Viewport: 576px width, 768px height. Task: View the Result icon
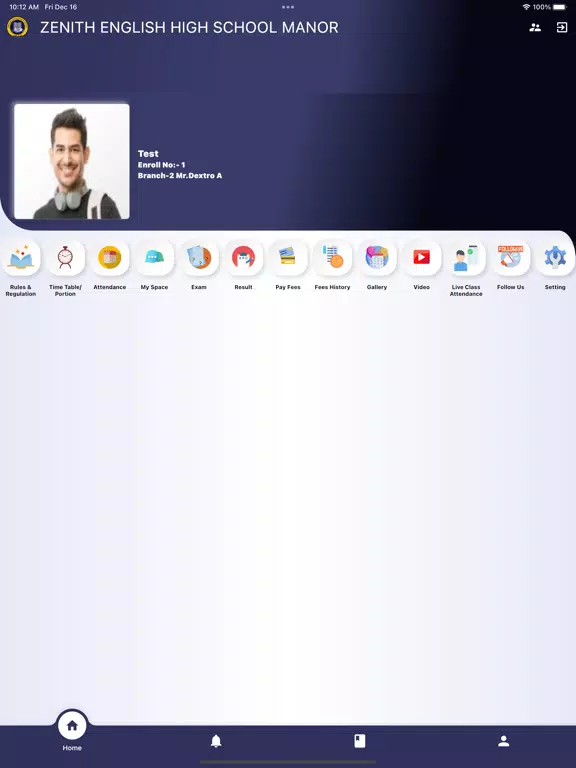coord(243,258)
